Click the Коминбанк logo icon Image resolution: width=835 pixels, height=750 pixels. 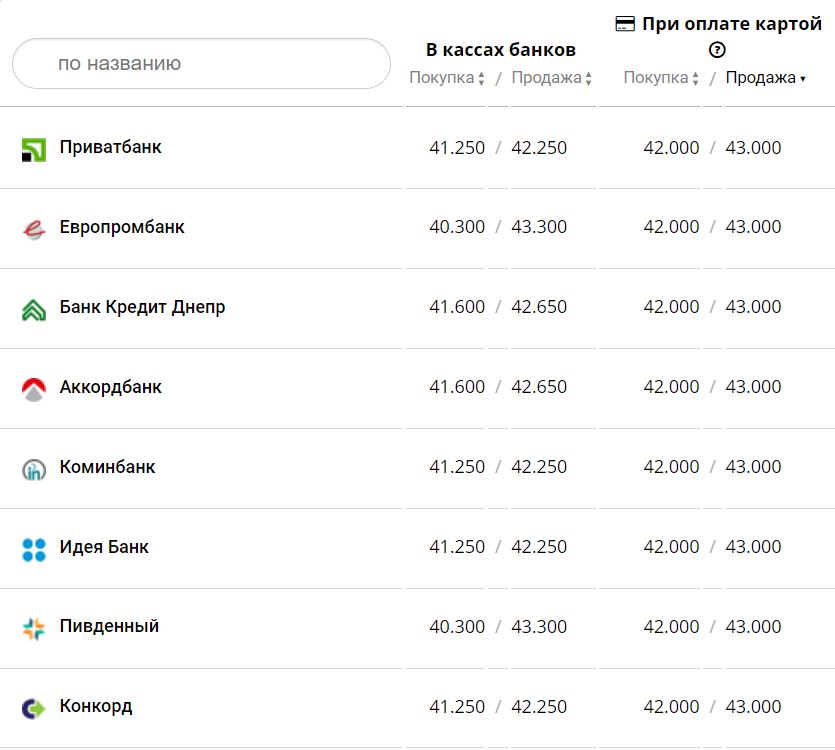click(33, 469)
